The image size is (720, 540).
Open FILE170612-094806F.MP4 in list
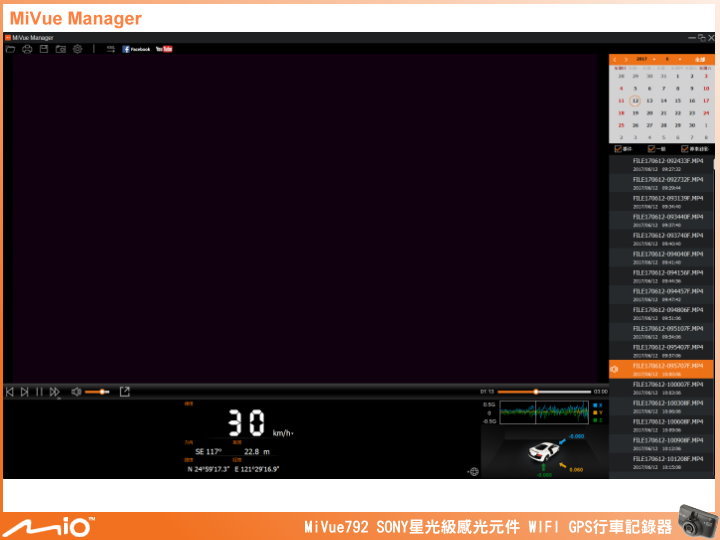point(661,314)
